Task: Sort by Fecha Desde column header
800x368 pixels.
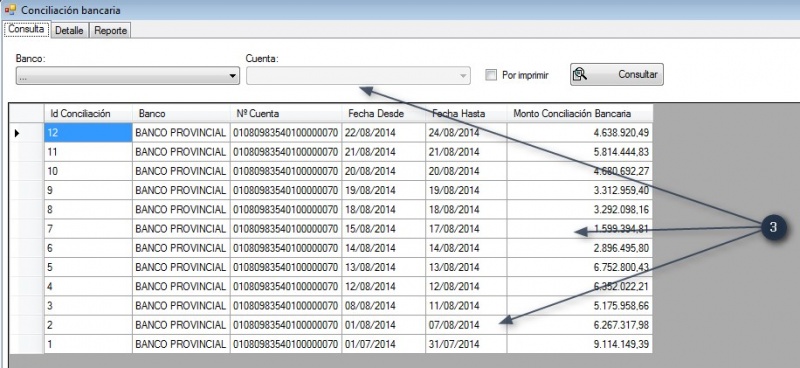Action: coord(383,113)
